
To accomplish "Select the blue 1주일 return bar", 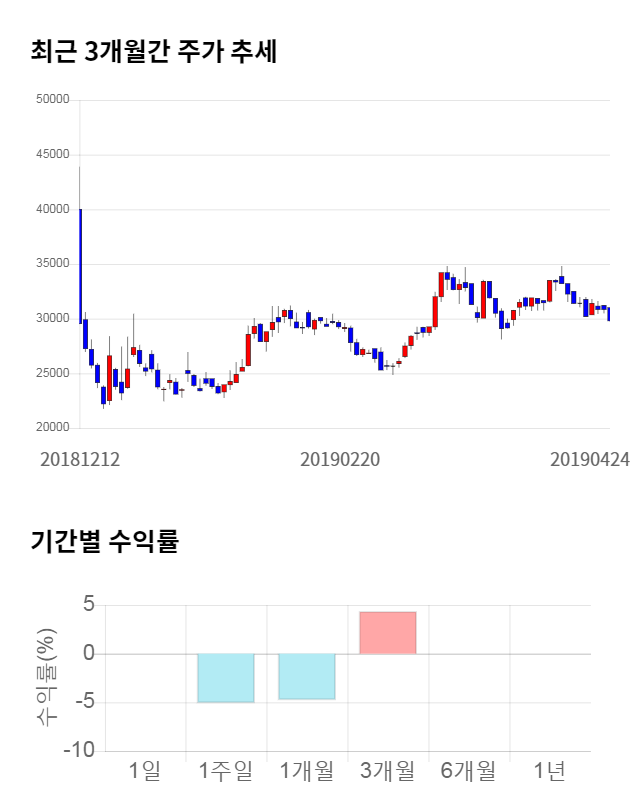I will point(225,677).
